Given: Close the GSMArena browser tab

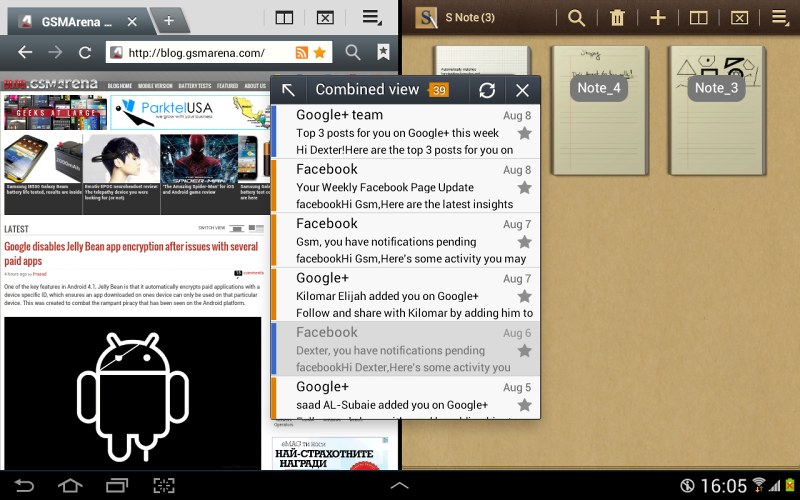Looking at the screenshot, I should click(132, 21).
